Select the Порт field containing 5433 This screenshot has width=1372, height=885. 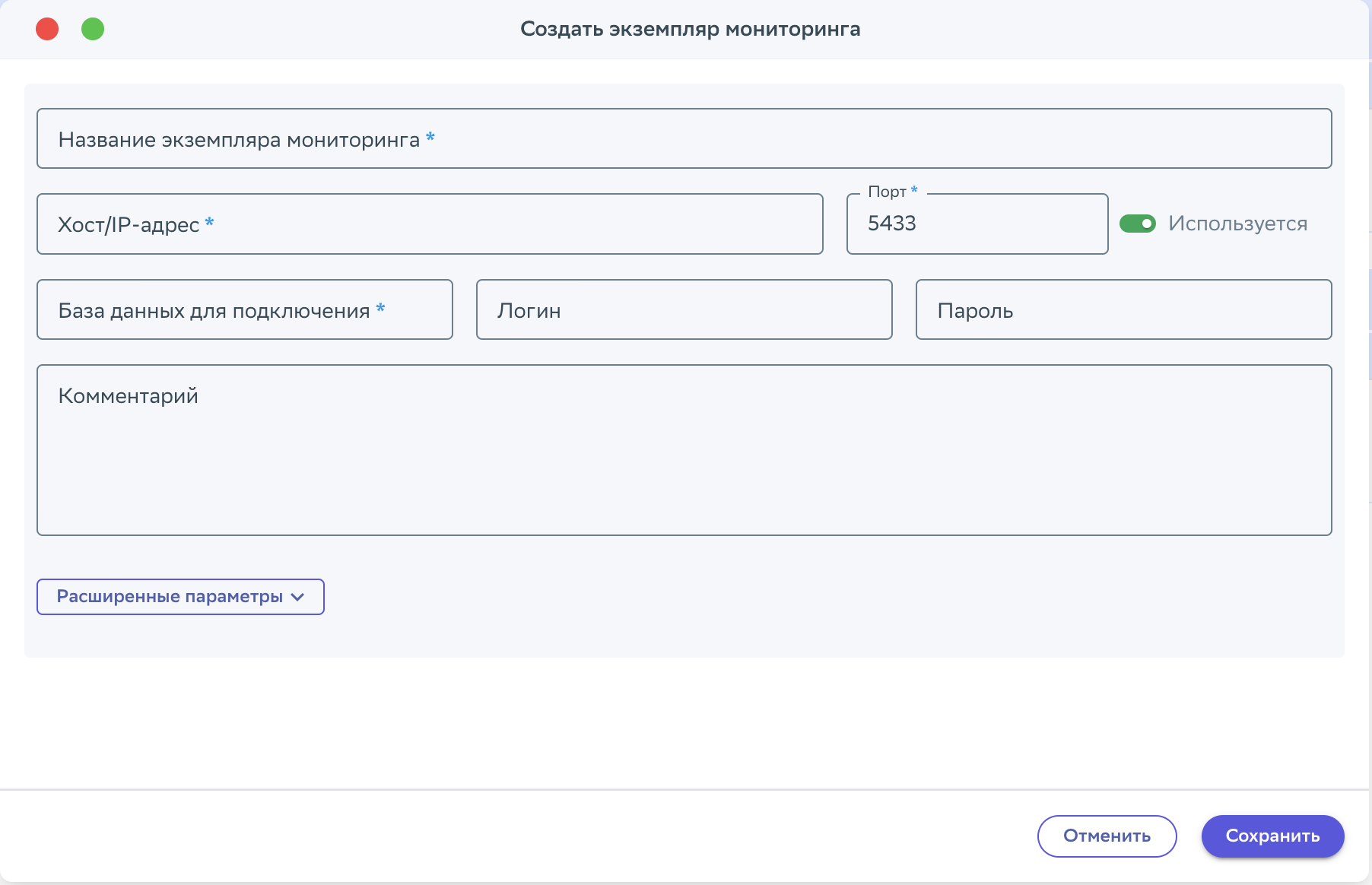[x=977, y=224]
